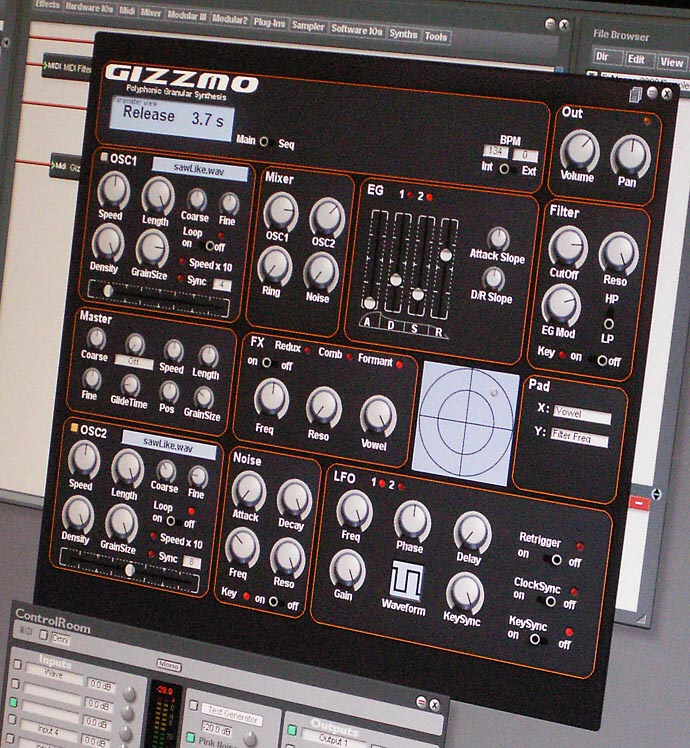Screen dimensions: 690x748
Task: Click the Out Pan knob
Action: pos(631,157)
